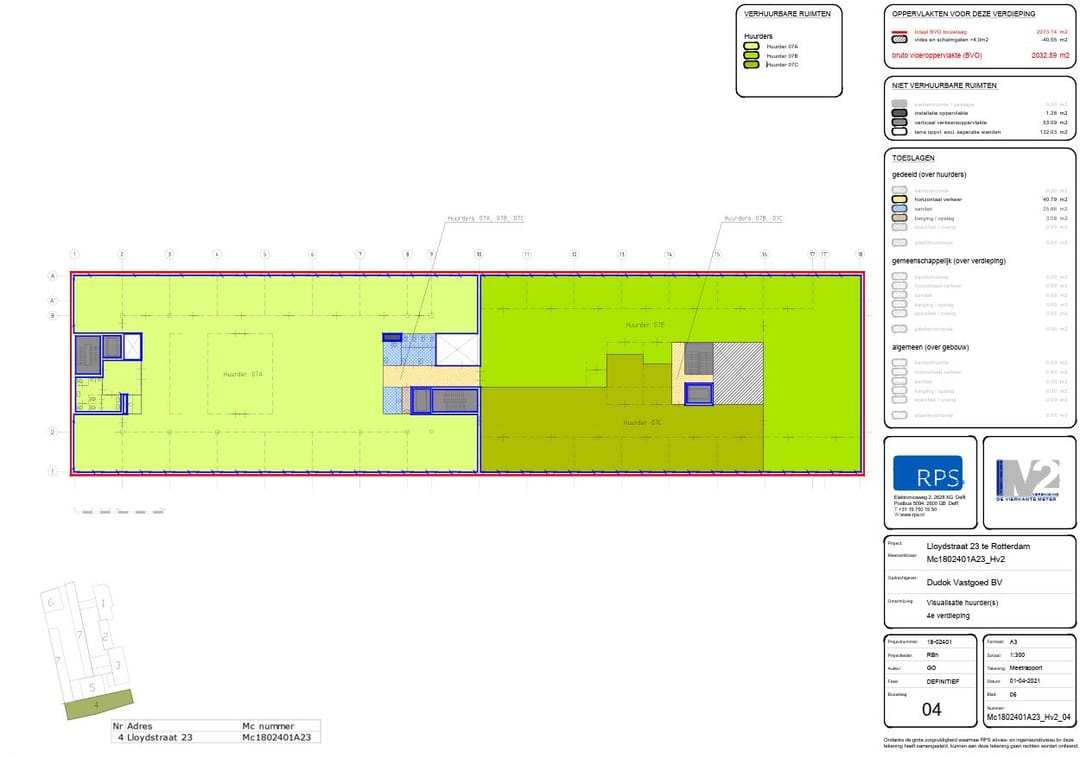Click the blue sanitair area in central core

[x=407, y=351]
